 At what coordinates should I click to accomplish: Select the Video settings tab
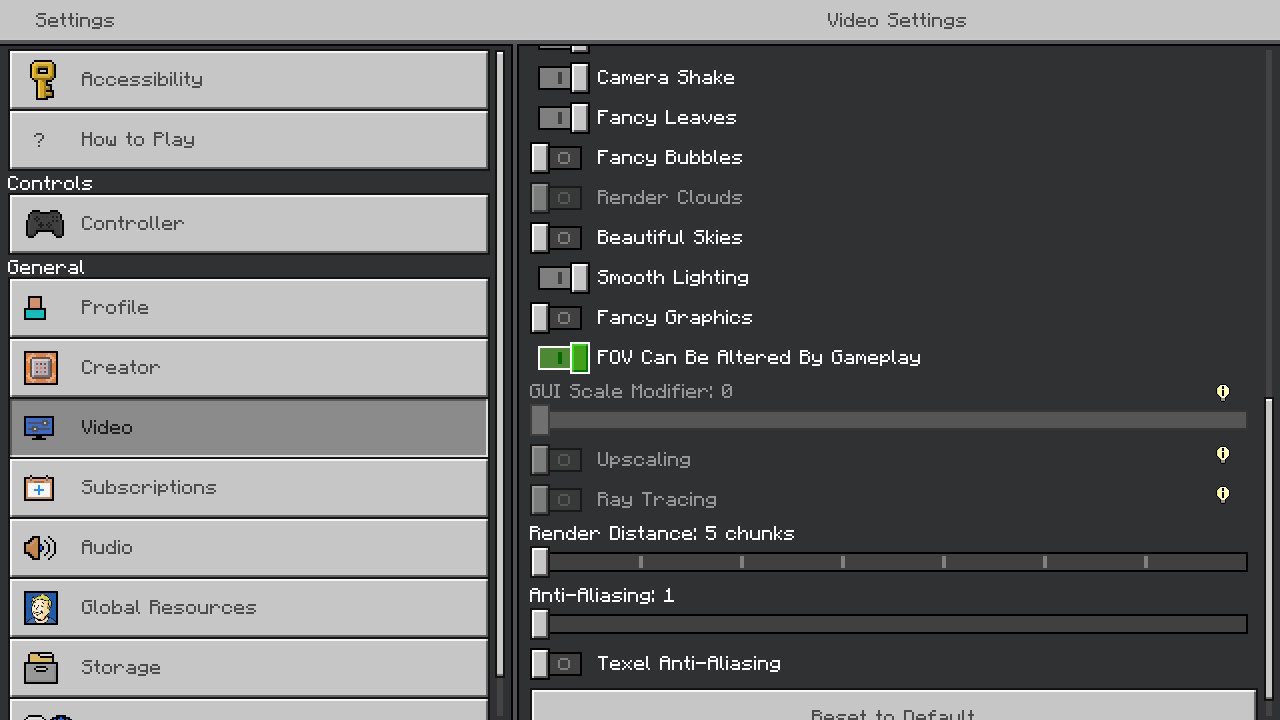(x=248, y=427)
